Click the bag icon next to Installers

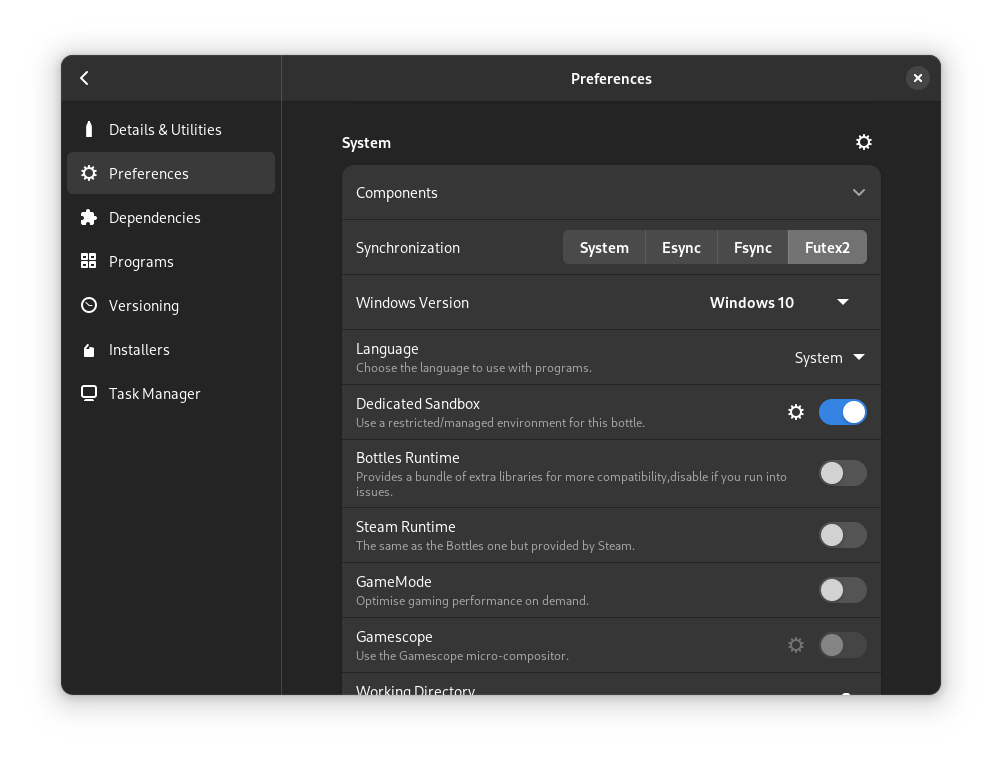point(89,349)
